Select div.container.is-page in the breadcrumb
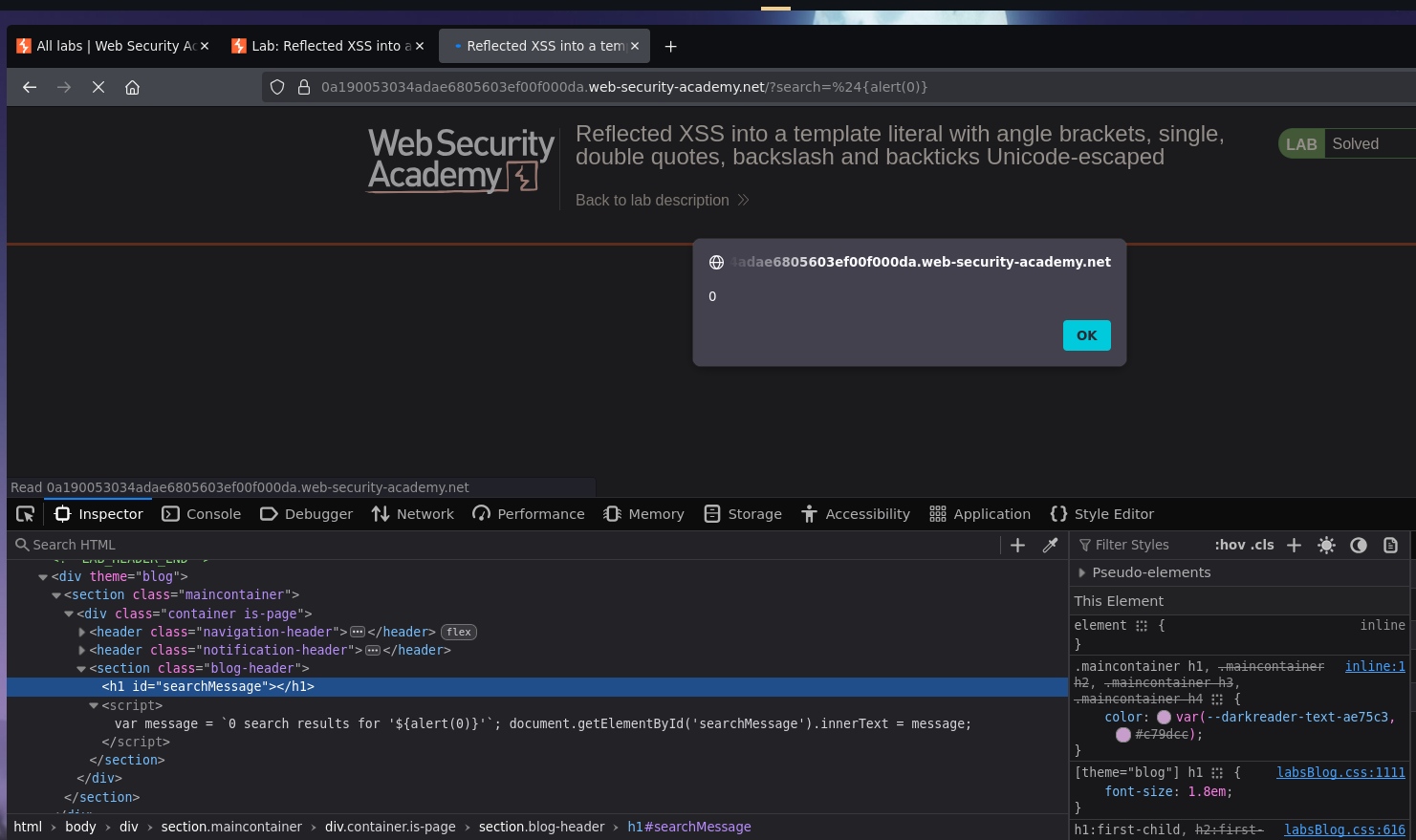The width and height of the screenshot is (1416, 840). (x=390, y=827)
